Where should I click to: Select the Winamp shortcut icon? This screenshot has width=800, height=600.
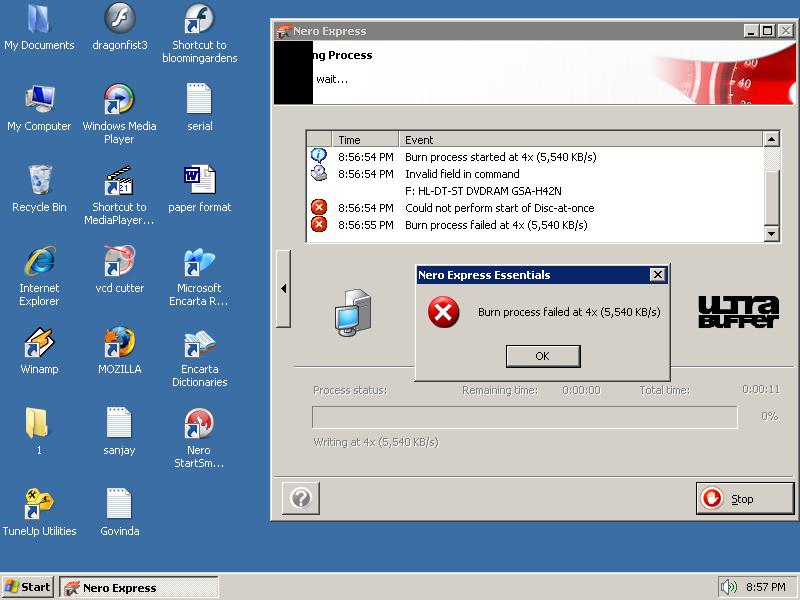[39, 351]
